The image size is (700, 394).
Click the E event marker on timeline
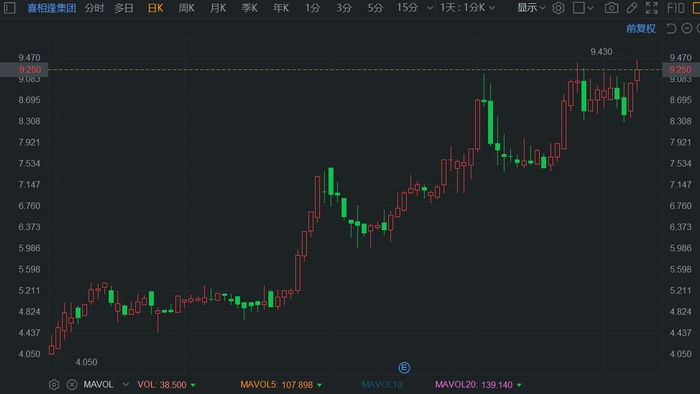[404, 368]
